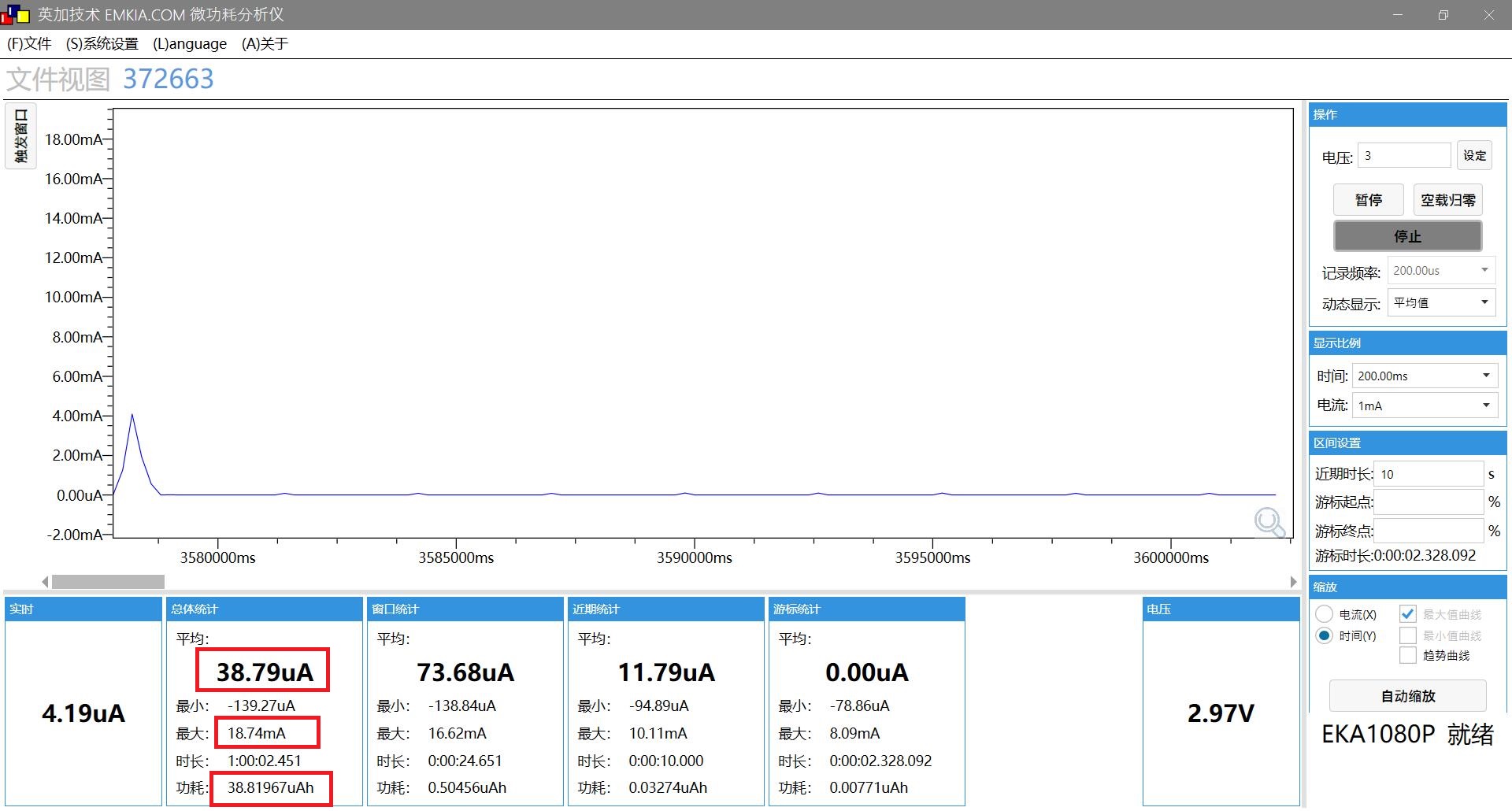Enable the 最小值曲线 checkbox

coord(1408,635)
